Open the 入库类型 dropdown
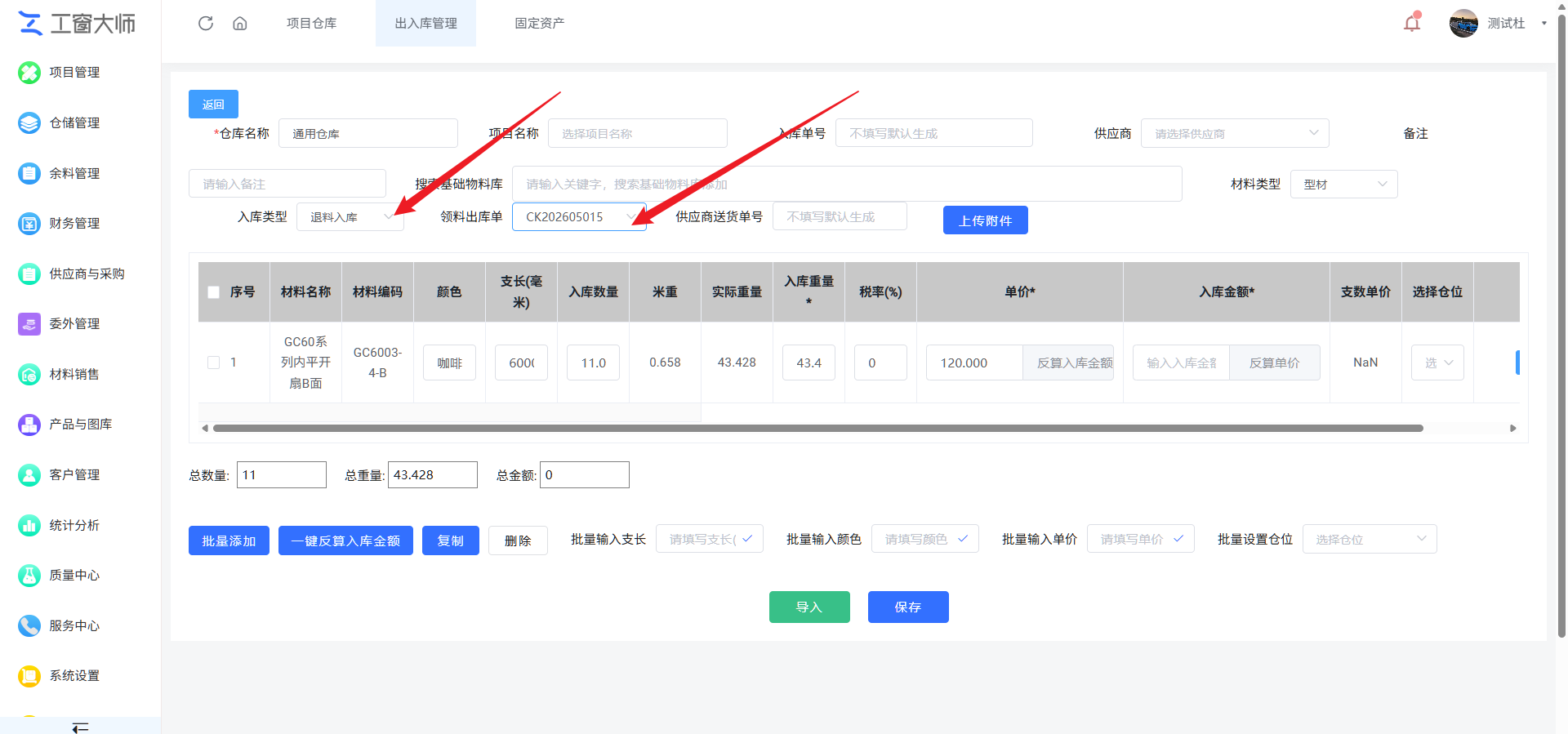This screenshot has width=1568, height=734. (350, 217)
